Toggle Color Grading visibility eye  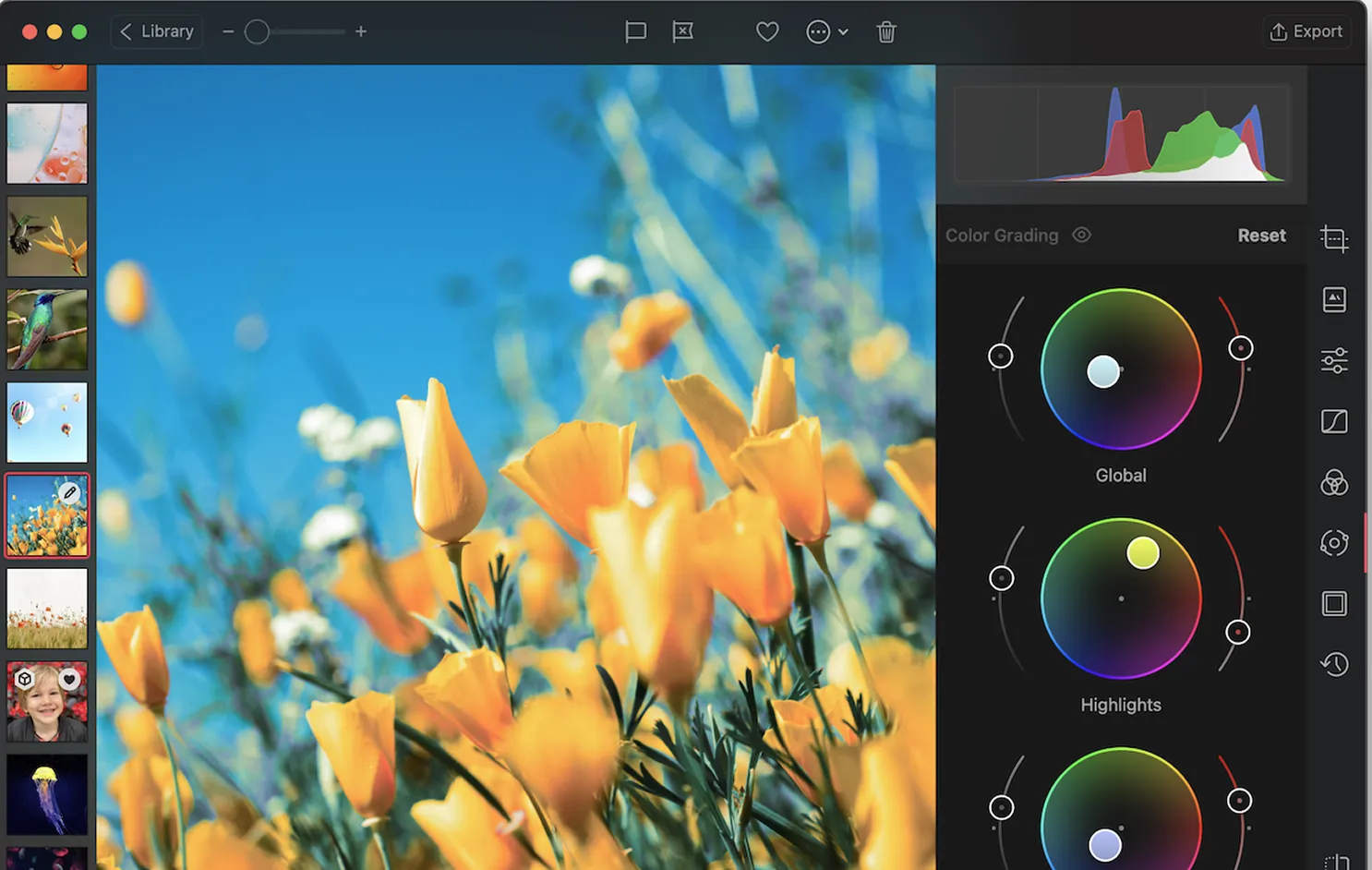pos(1082,235)
